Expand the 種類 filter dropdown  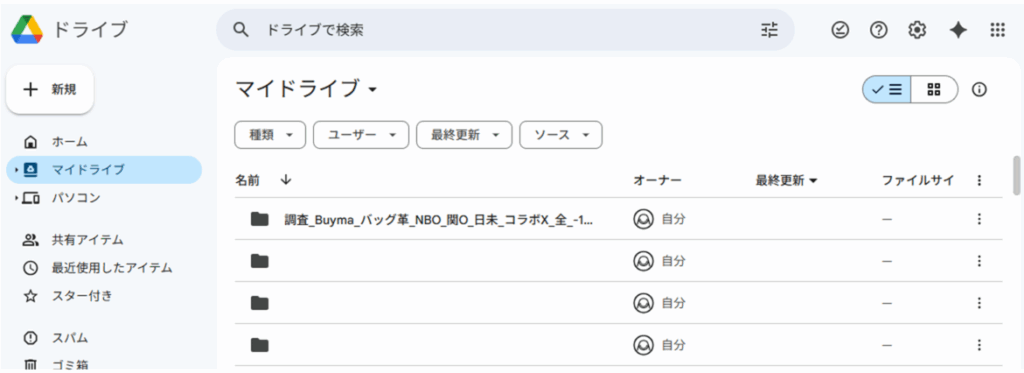(270, 135)
